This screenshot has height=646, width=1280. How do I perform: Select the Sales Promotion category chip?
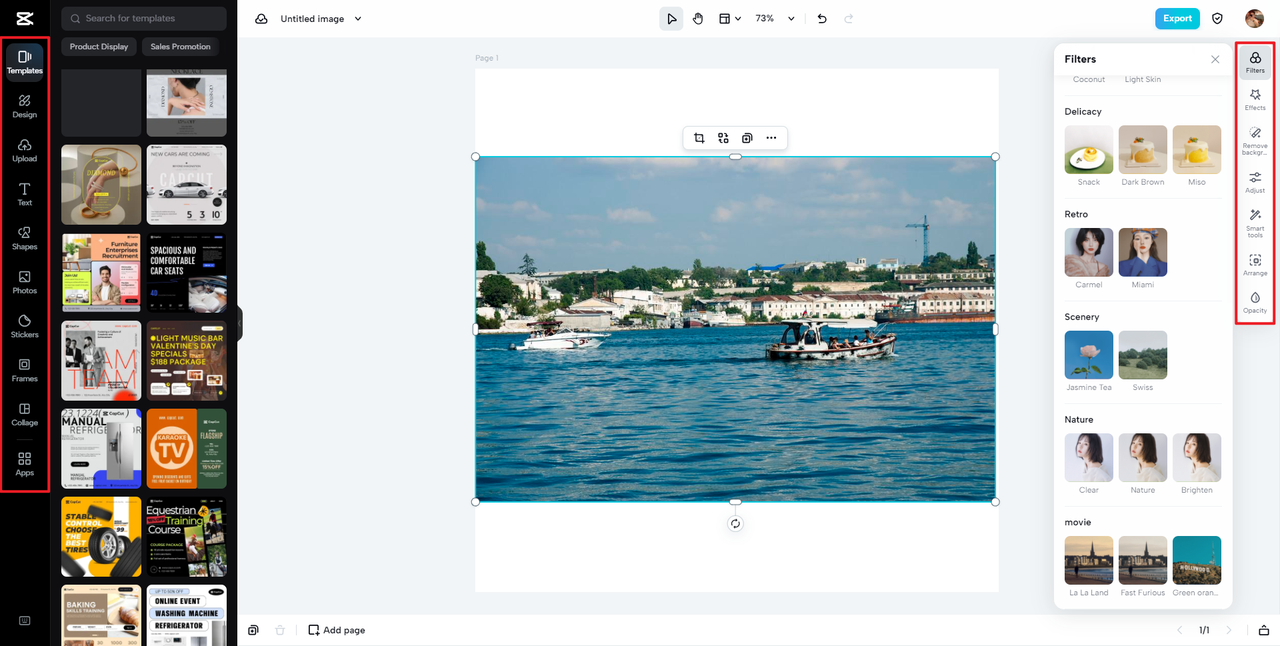coord(181,46)
